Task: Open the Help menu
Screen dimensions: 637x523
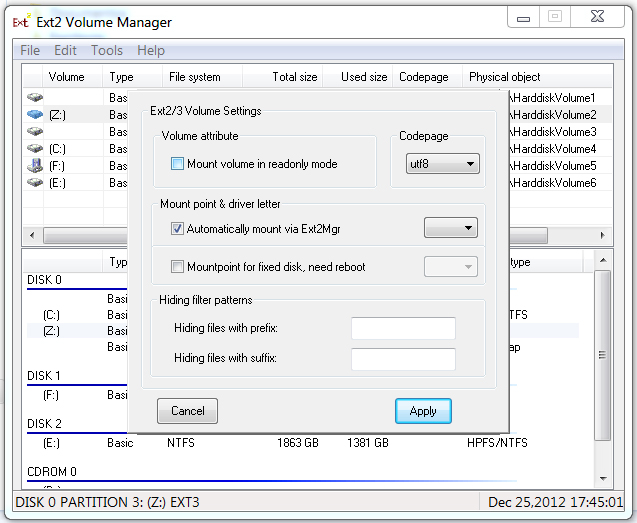Action: coord(151,50)
